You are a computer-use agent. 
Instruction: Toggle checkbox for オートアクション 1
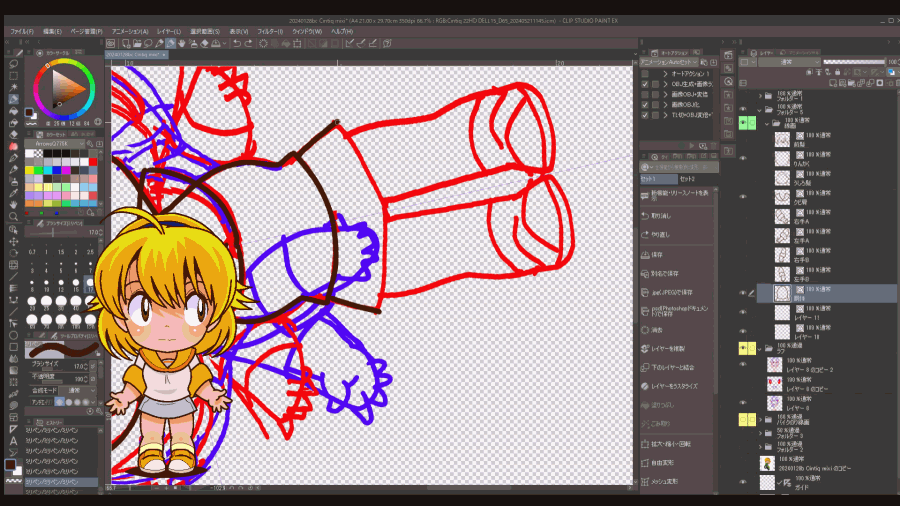[x=645, y=74]
